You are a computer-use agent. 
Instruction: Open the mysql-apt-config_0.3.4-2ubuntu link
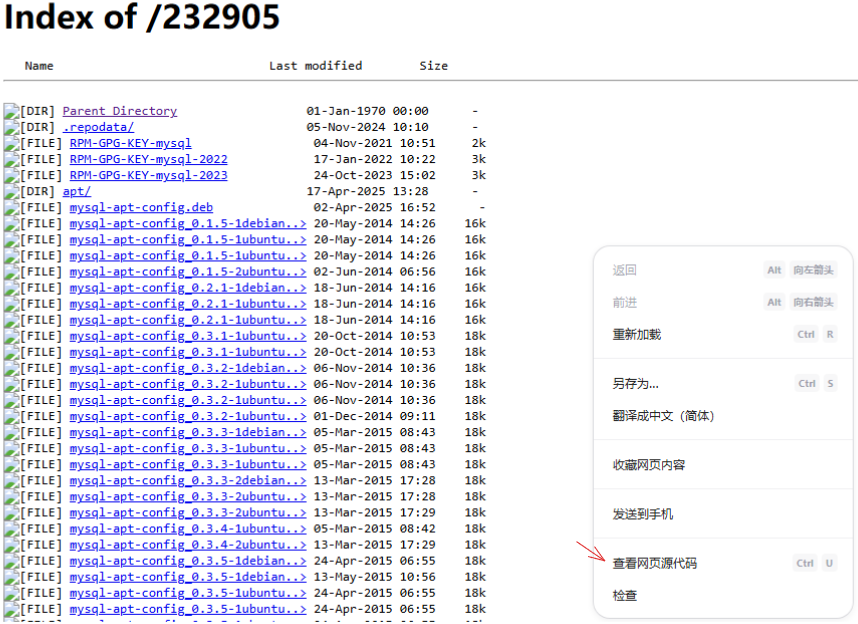click(x=188, y=545)
